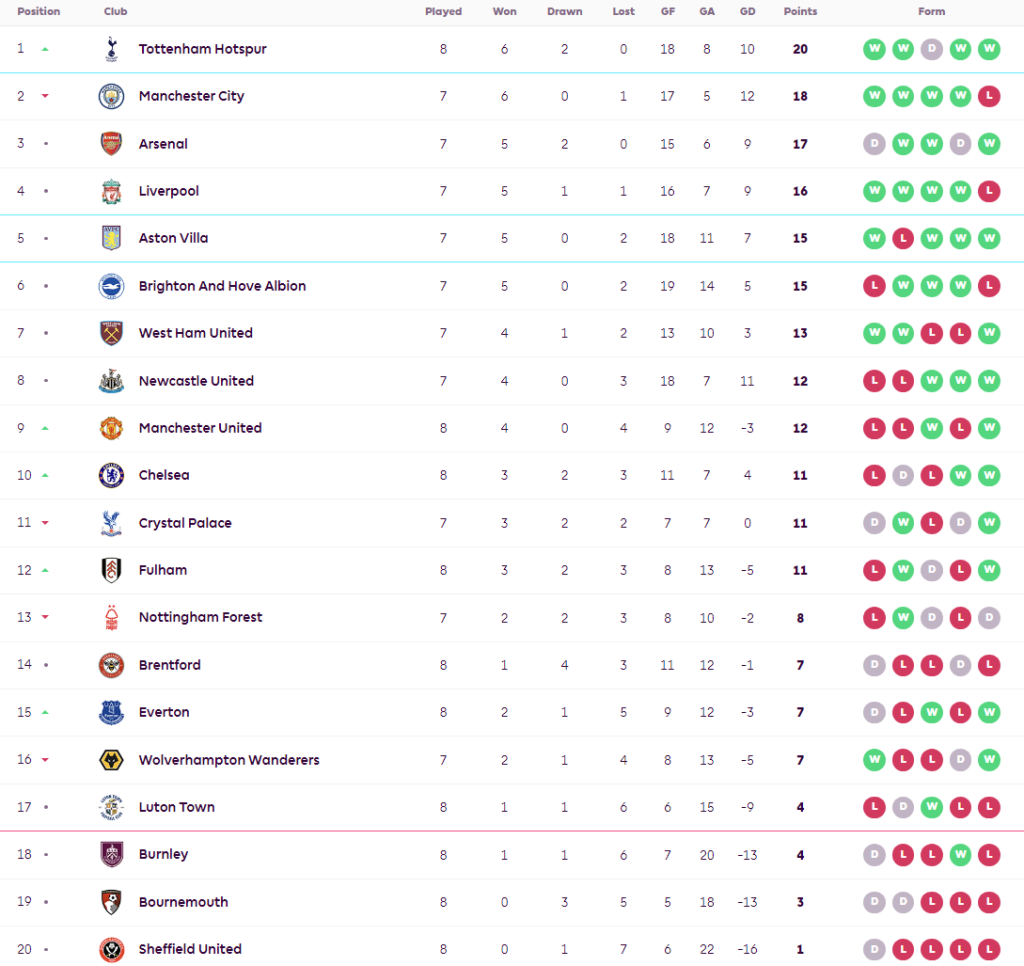The image size is (1024, 966).
Task: Click the Chelsea club badge
Action: (111, 475)
